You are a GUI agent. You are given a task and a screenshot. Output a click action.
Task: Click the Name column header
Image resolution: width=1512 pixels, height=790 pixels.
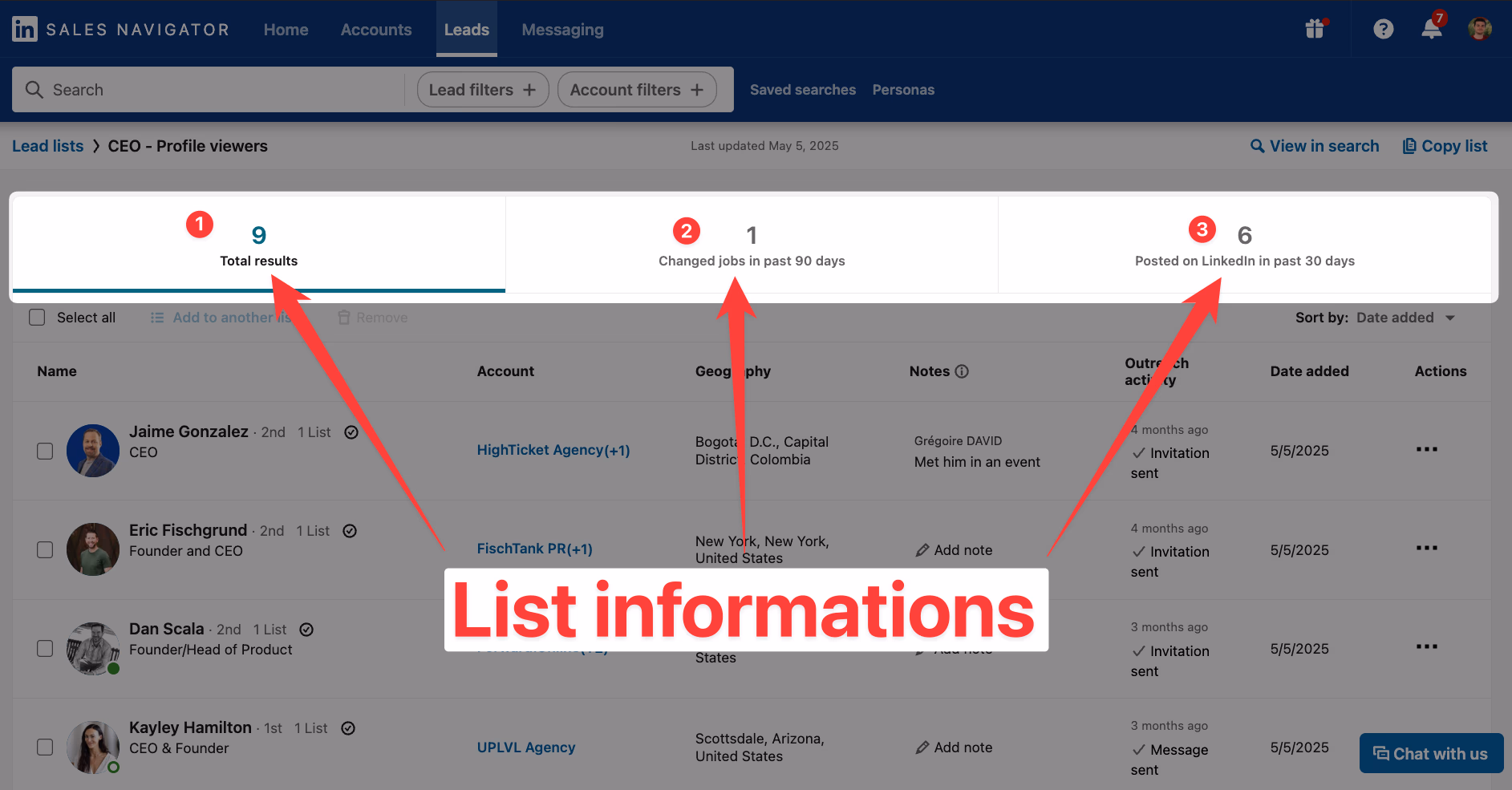57,371
